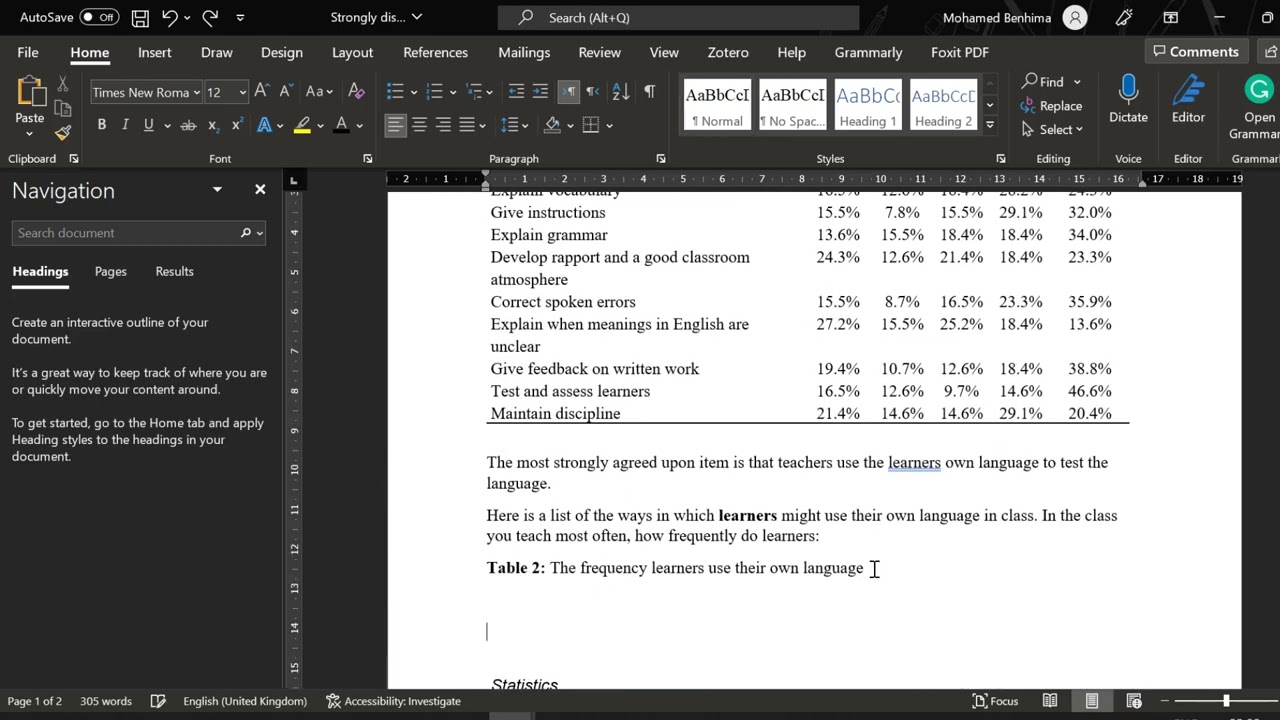Screen dimensions: 1280x720
Task: Toggle Print Layout view button
Action: coord(1092,701)
